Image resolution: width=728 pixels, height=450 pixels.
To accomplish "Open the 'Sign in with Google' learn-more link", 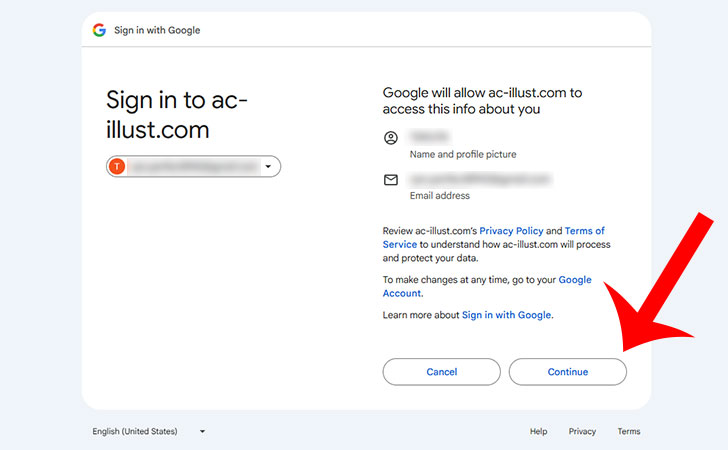I will coord(506,315).
